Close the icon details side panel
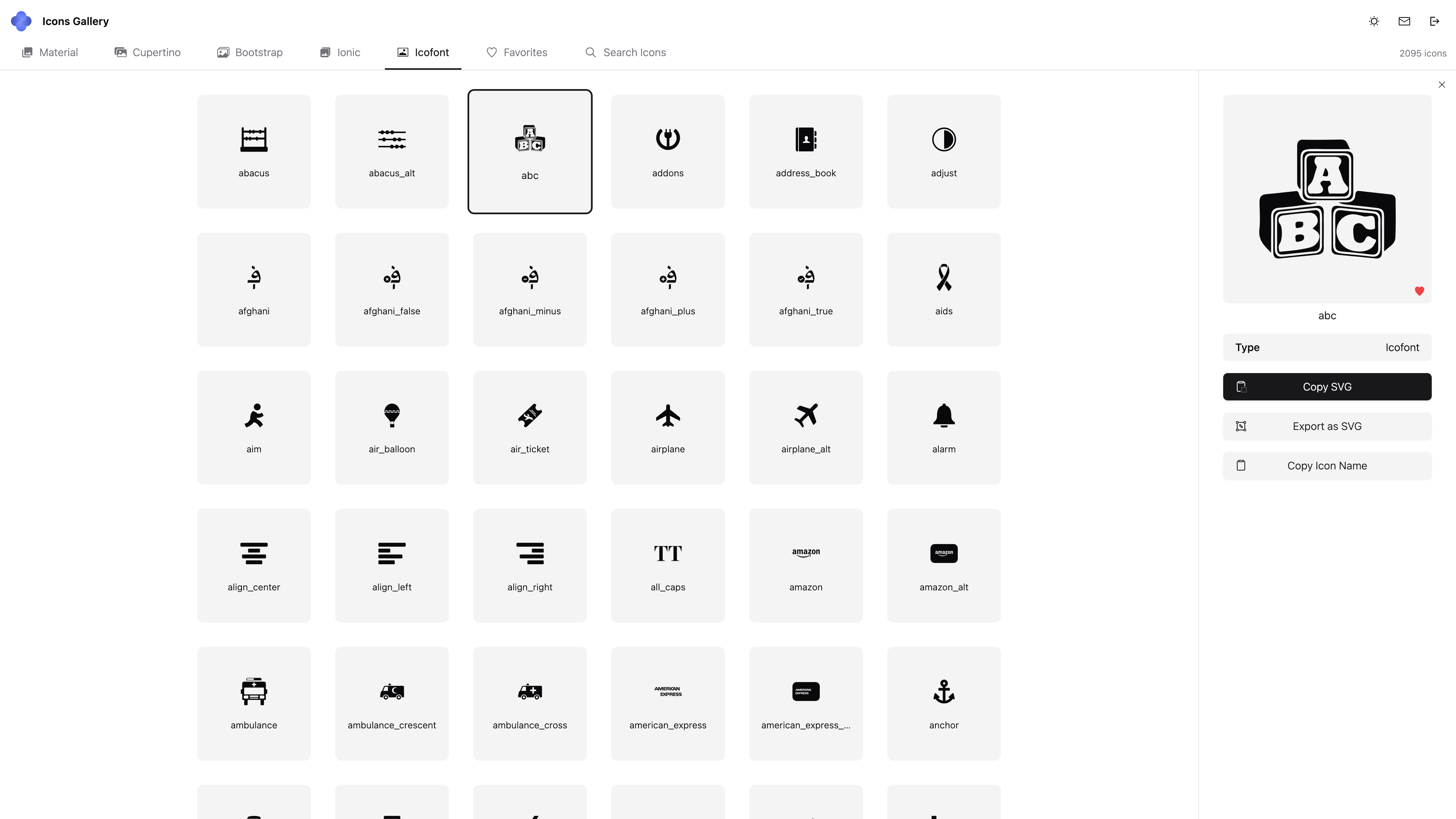This screenshot has width=1456, height=819. pyautogui.click(x=1442, y=85)
